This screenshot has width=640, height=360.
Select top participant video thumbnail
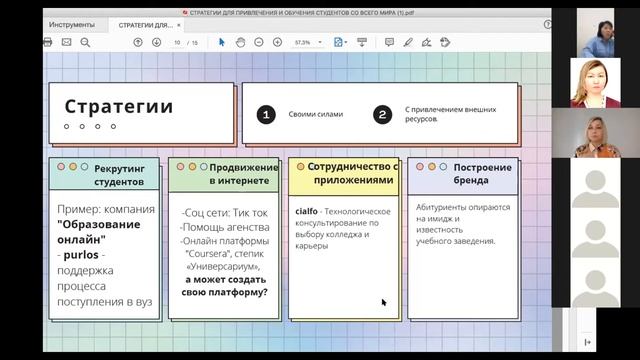pyautogui.click(x=596, y=33)
